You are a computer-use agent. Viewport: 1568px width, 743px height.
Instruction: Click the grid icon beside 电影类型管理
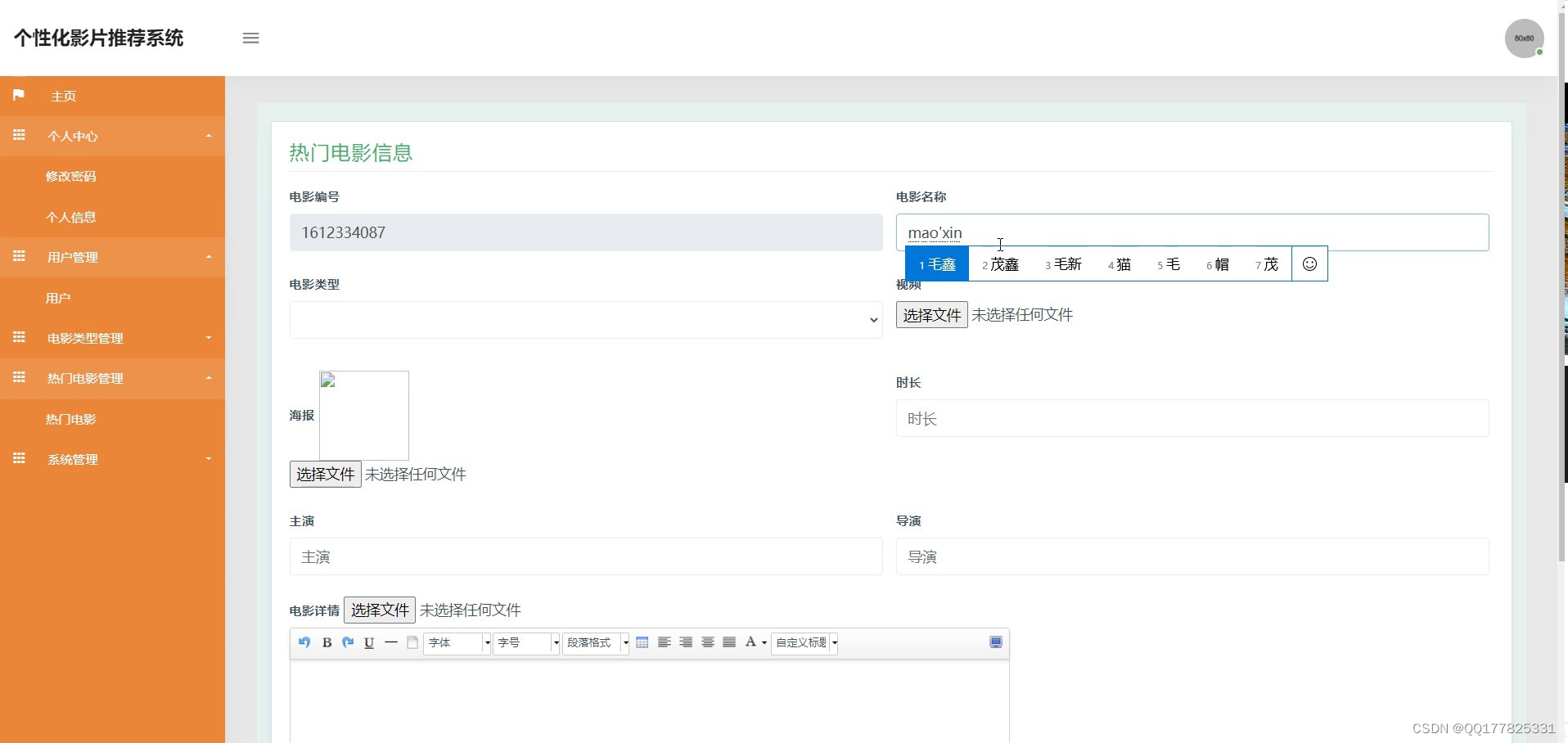click(x=19, y=337)
